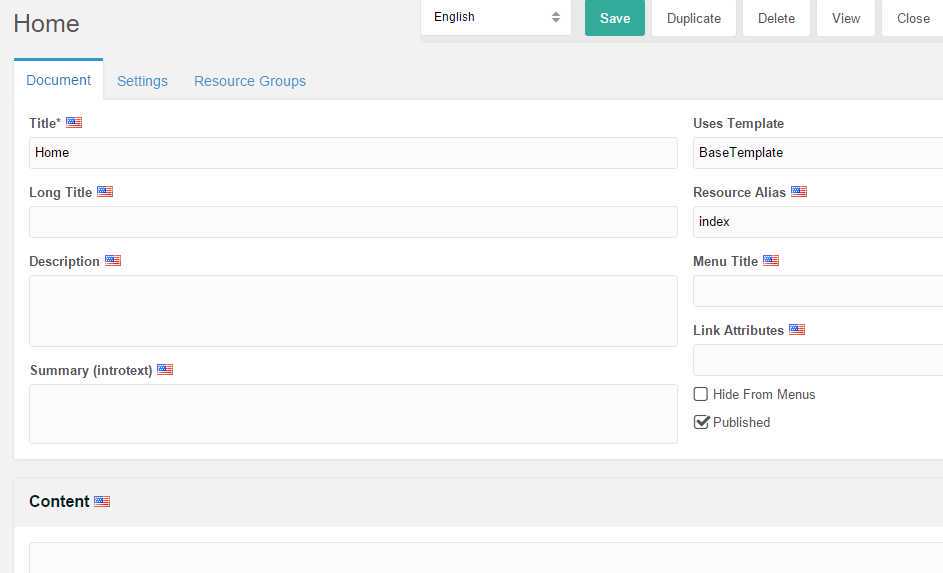The height and width of the screenshot is (573, 943).
Task: Enable the Hide From Menus checkbox
Action: (x=701, y=394)
